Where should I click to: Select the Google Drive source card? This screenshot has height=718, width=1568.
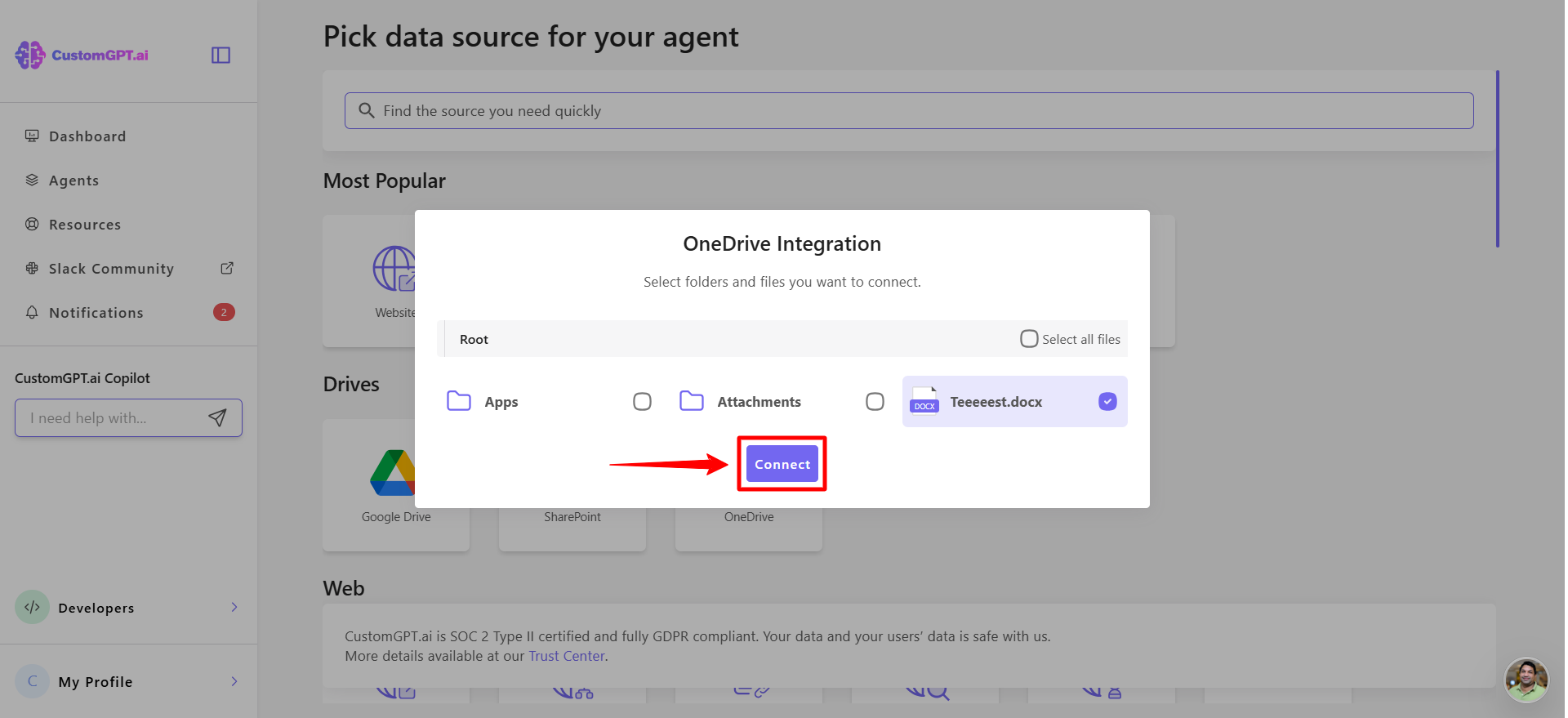coord(396,485)
